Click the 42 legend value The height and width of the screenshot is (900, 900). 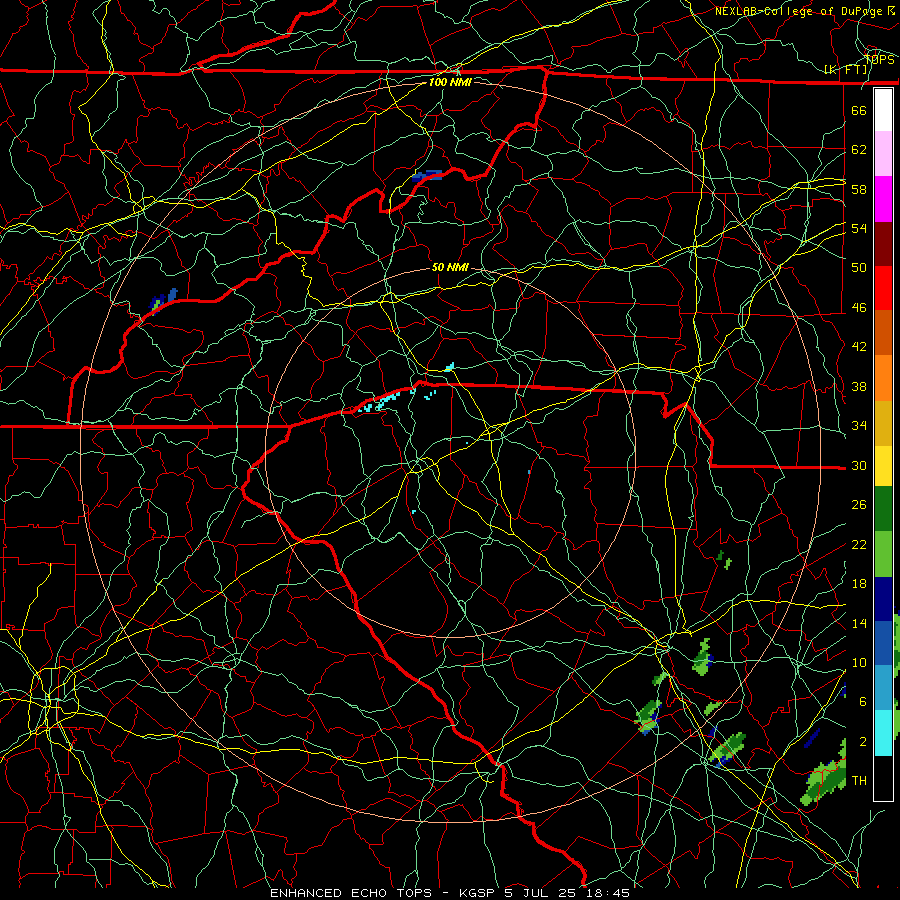859,347
